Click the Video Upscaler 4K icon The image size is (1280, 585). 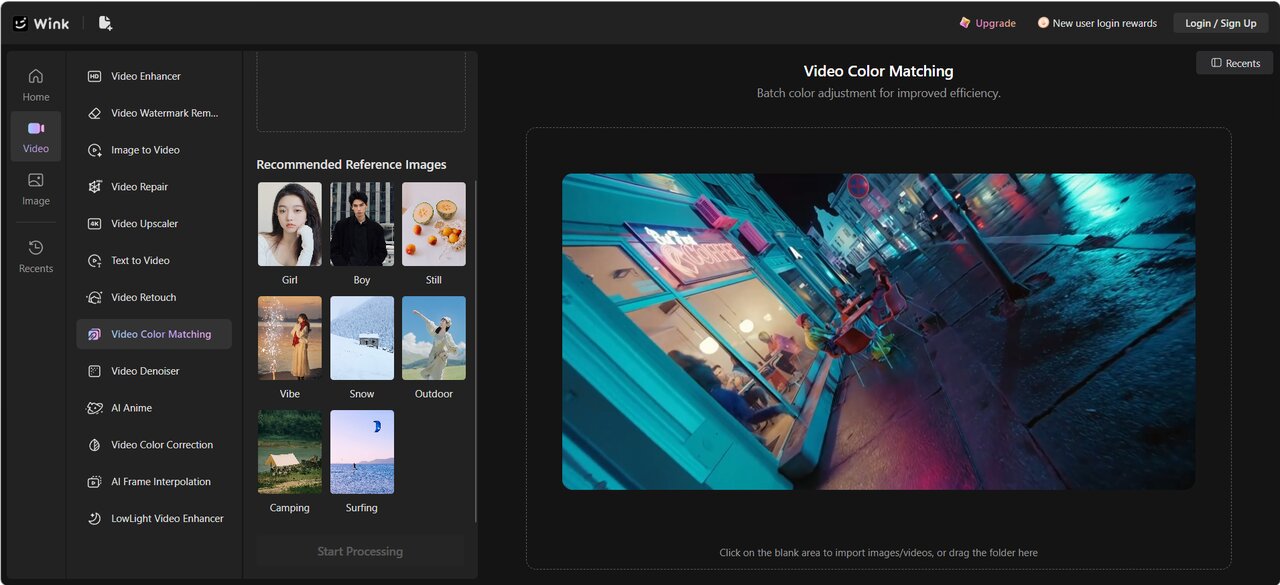(x=94, y=224)
